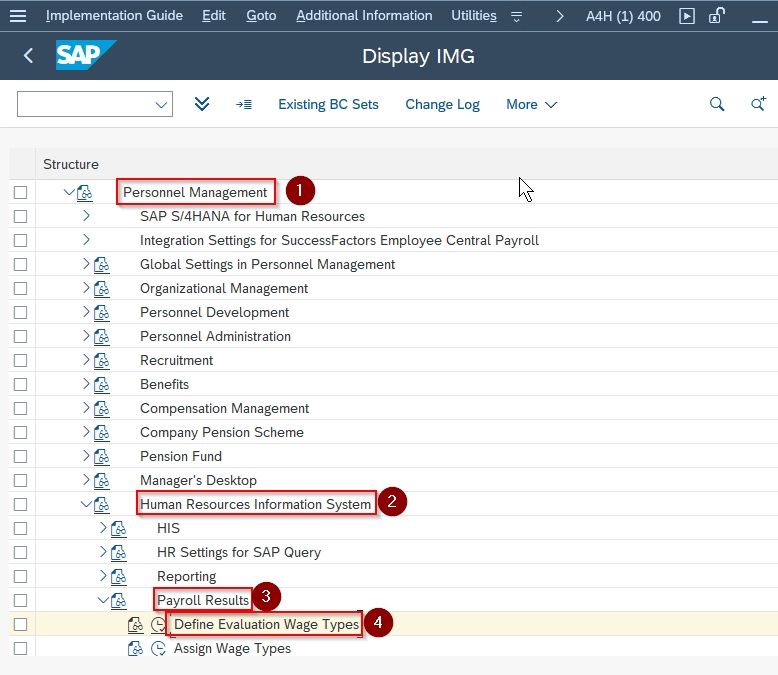Open documentation icon for Global Settings
Image resolution: width=778 pixels, height=675 pixels.
(x=102, y=265)
